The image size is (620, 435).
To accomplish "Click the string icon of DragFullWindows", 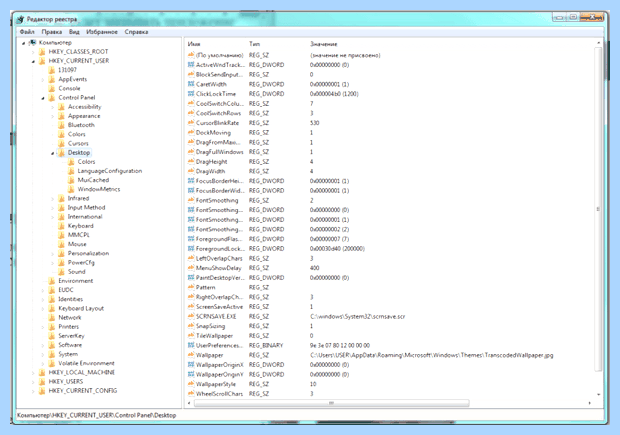I will click(x=191, y=152).
